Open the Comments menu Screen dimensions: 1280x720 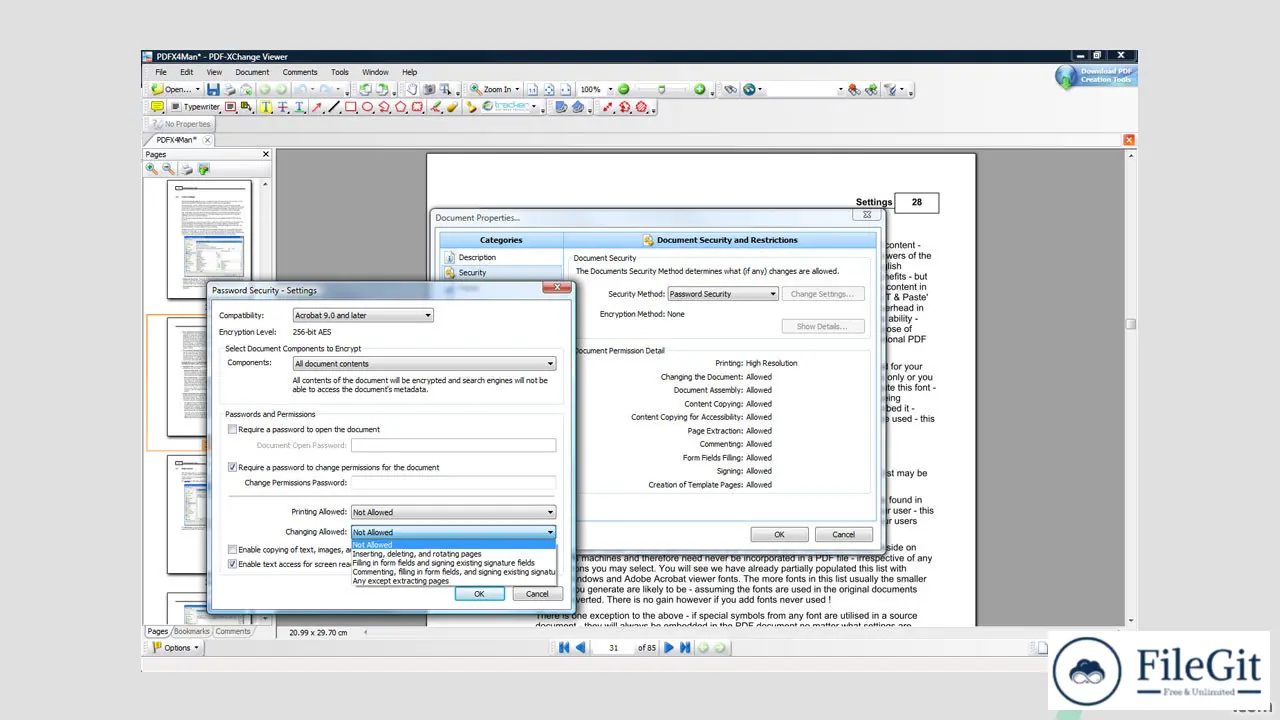point(300,72)
